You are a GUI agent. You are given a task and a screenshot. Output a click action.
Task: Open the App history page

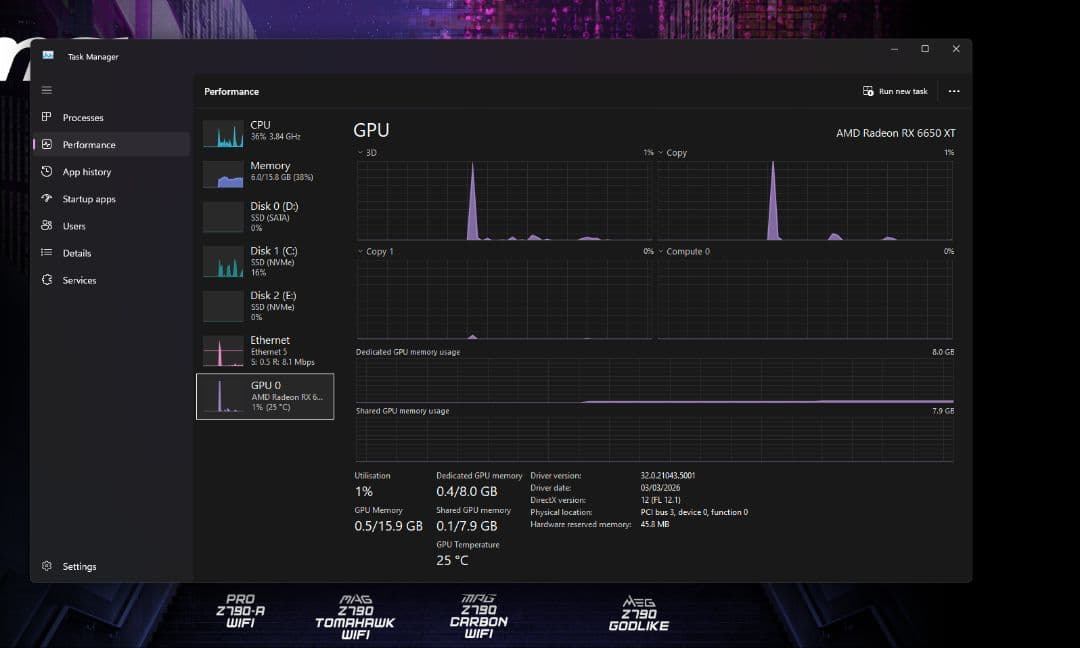click(111, 171)
